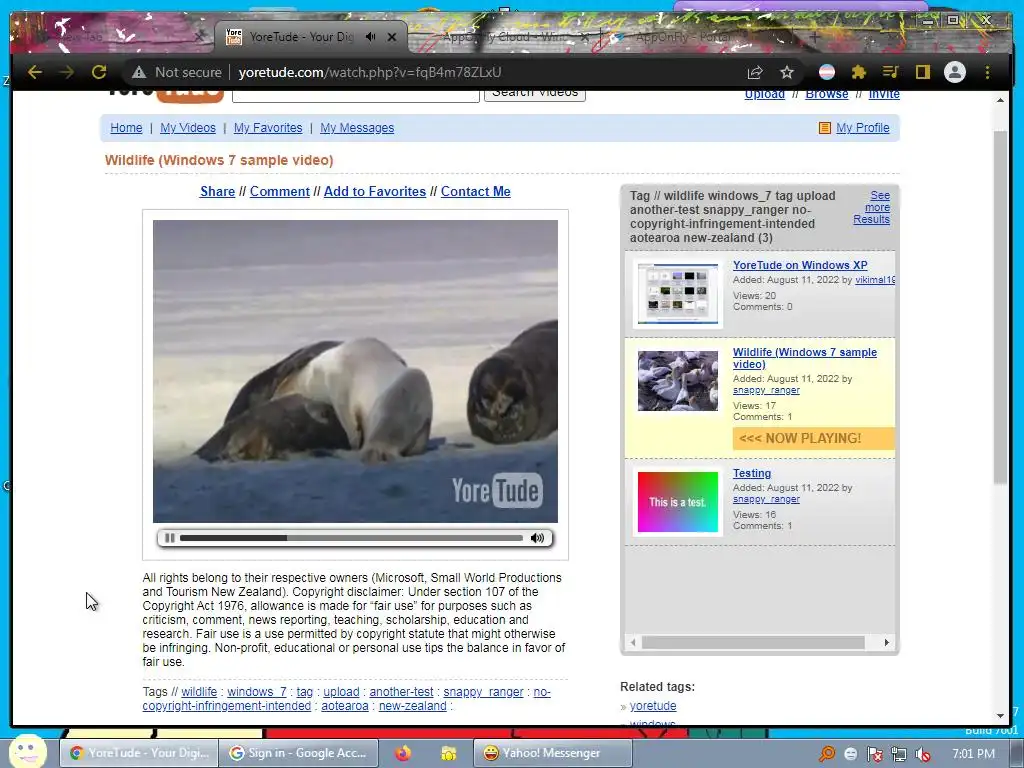Open the network tray icon
Image resolution: width=1024 pixels, height=768 pixels.
coord(899,754)
